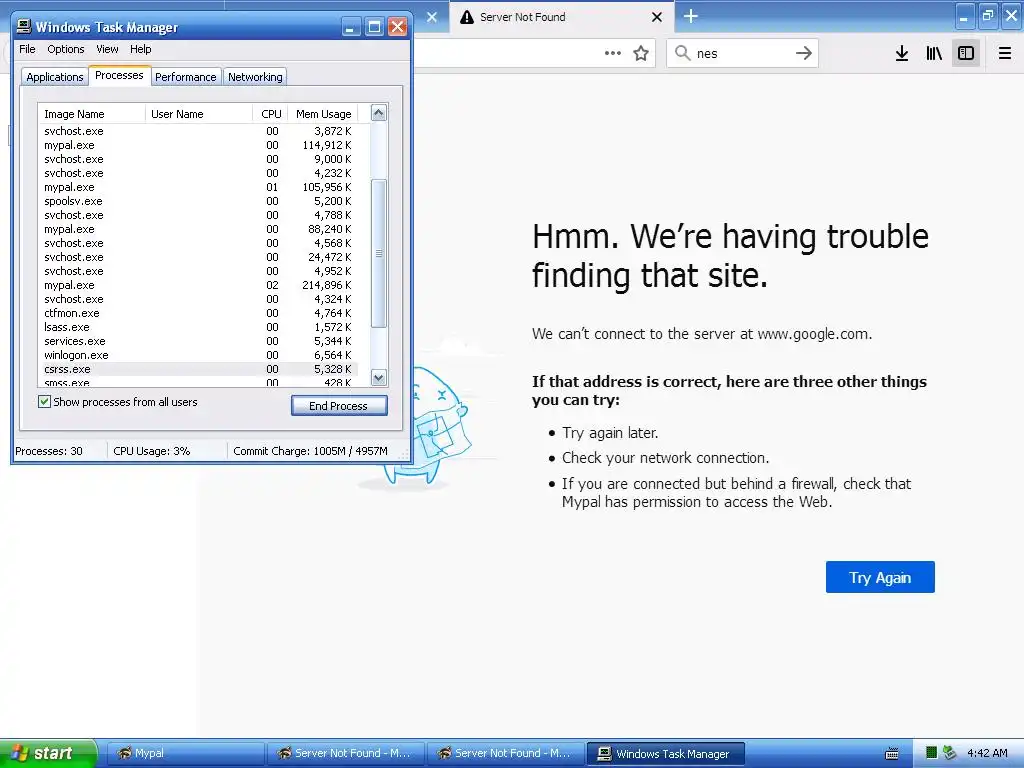Open the hamburger application menu
1024x768 pixels.
[x=1005, y=53]
